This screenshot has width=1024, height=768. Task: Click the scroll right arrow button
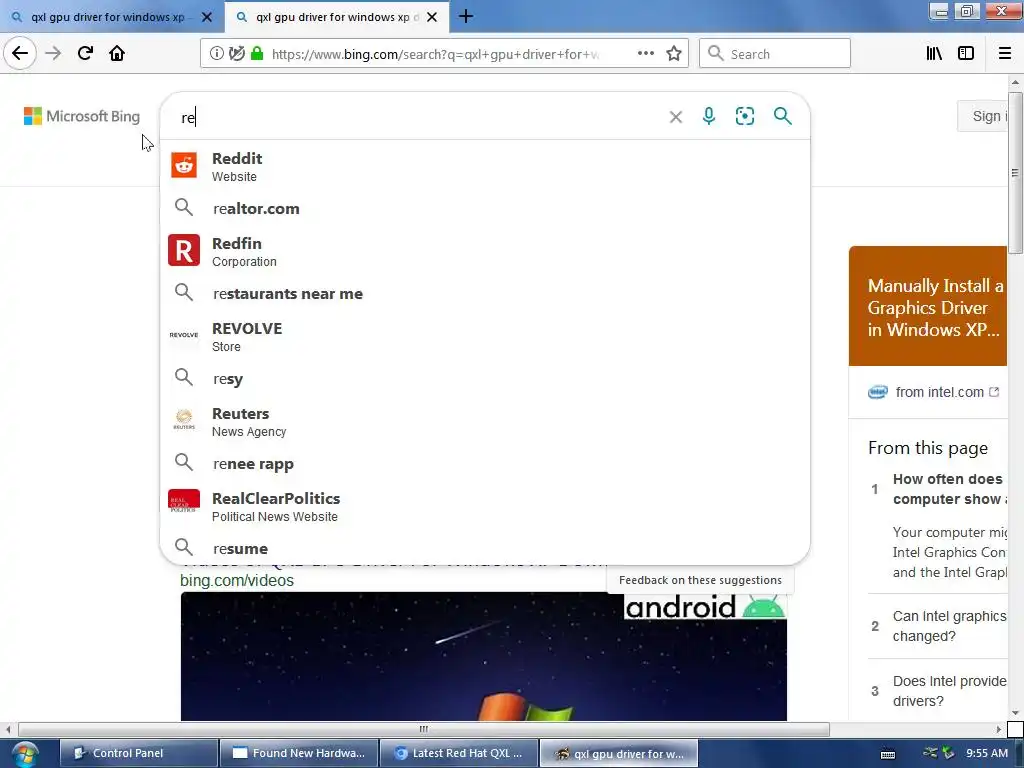[x=999, y=729]
